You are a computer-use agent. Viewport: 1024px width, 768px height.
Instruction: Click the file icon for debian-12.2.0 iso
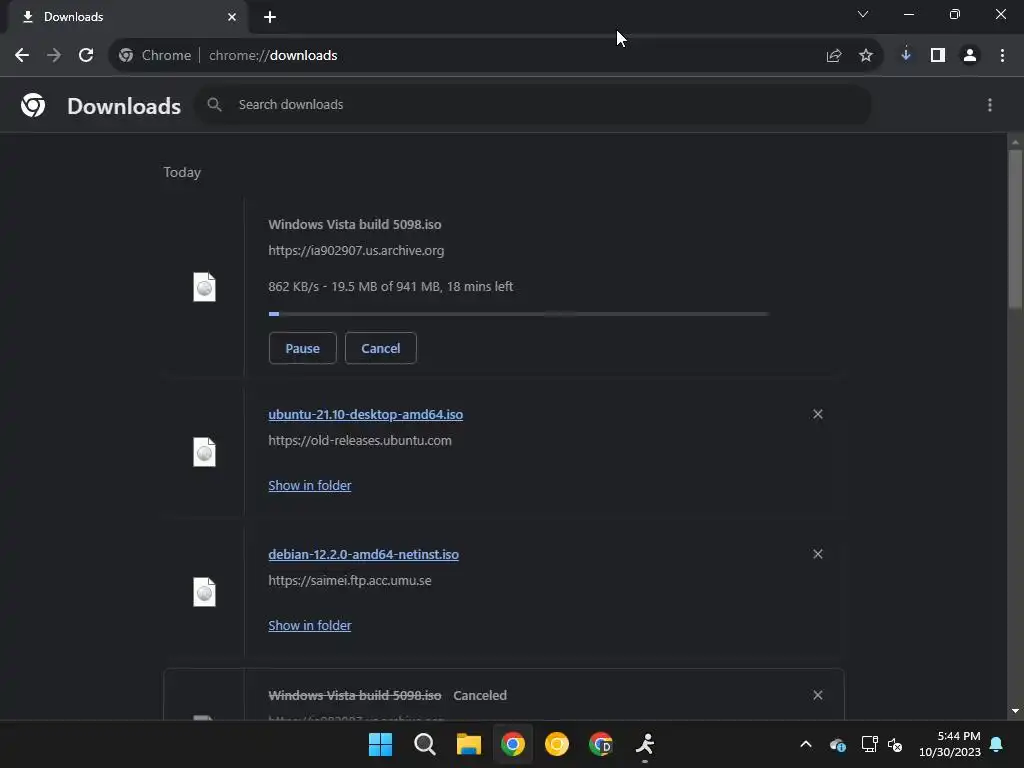pyautogui.click(x=204, y=592)
